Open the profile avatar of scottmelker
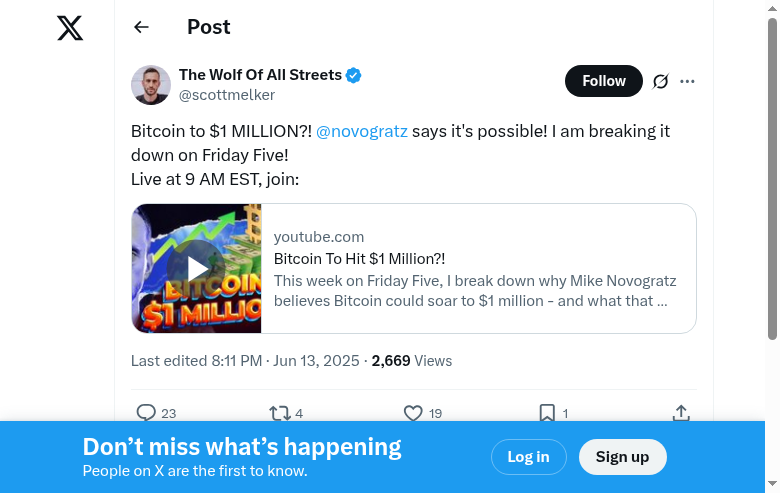Viewport: 780px width, 493px height. click(151, 85)
